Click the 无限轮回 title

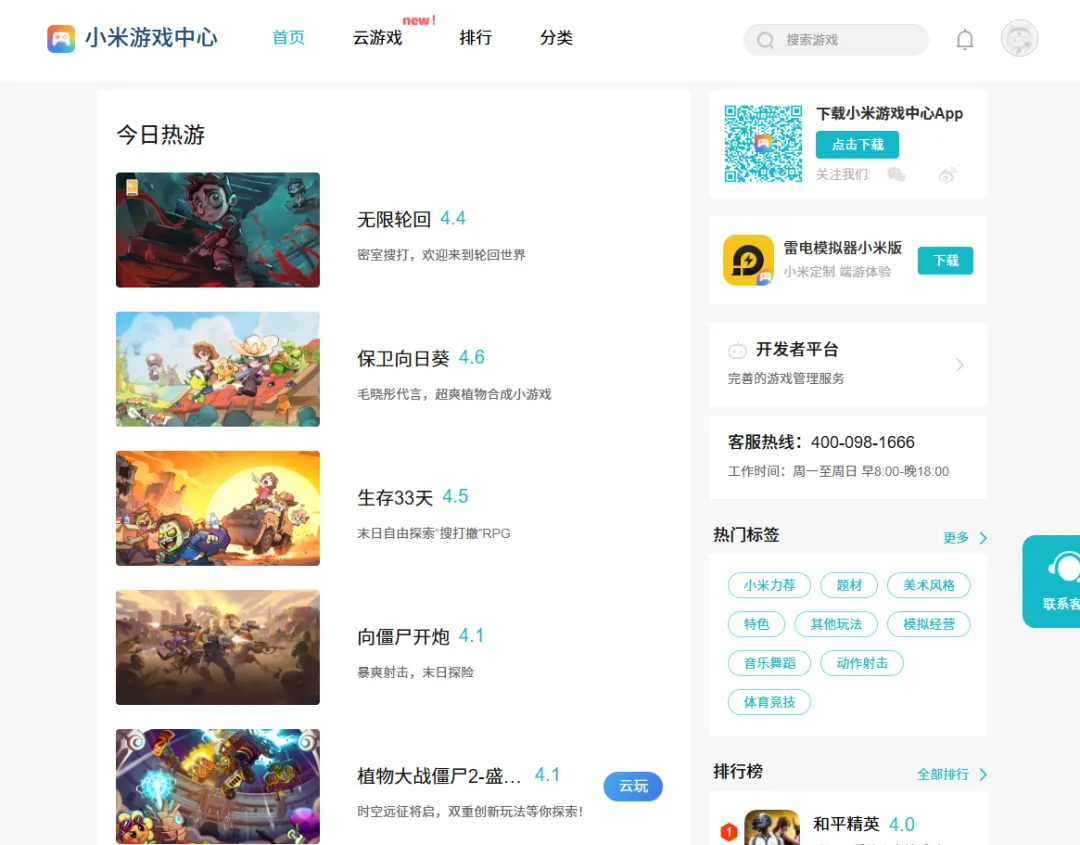[x=394, y=219]
